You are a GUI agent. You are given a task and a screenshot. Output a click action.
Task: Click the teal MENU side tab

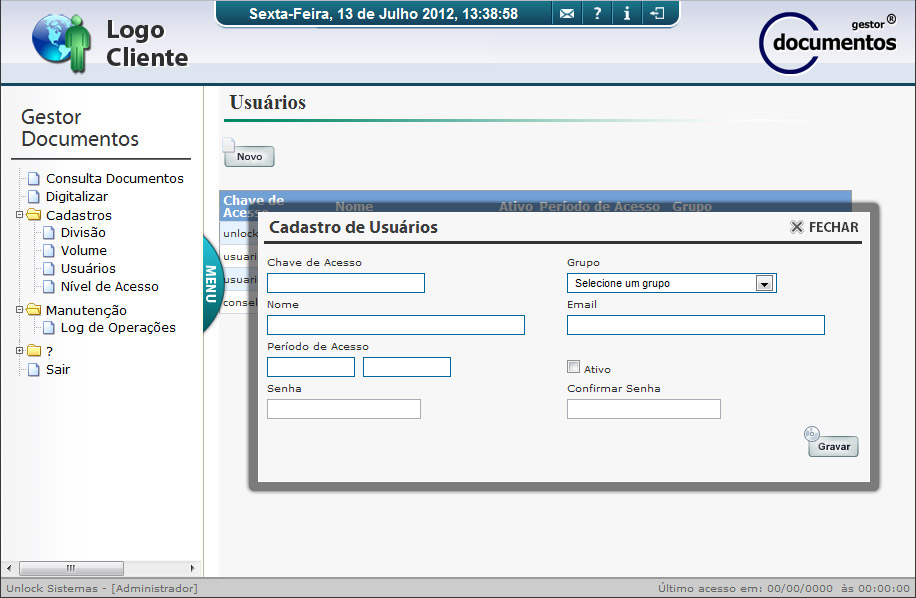[x=212, y=284]
